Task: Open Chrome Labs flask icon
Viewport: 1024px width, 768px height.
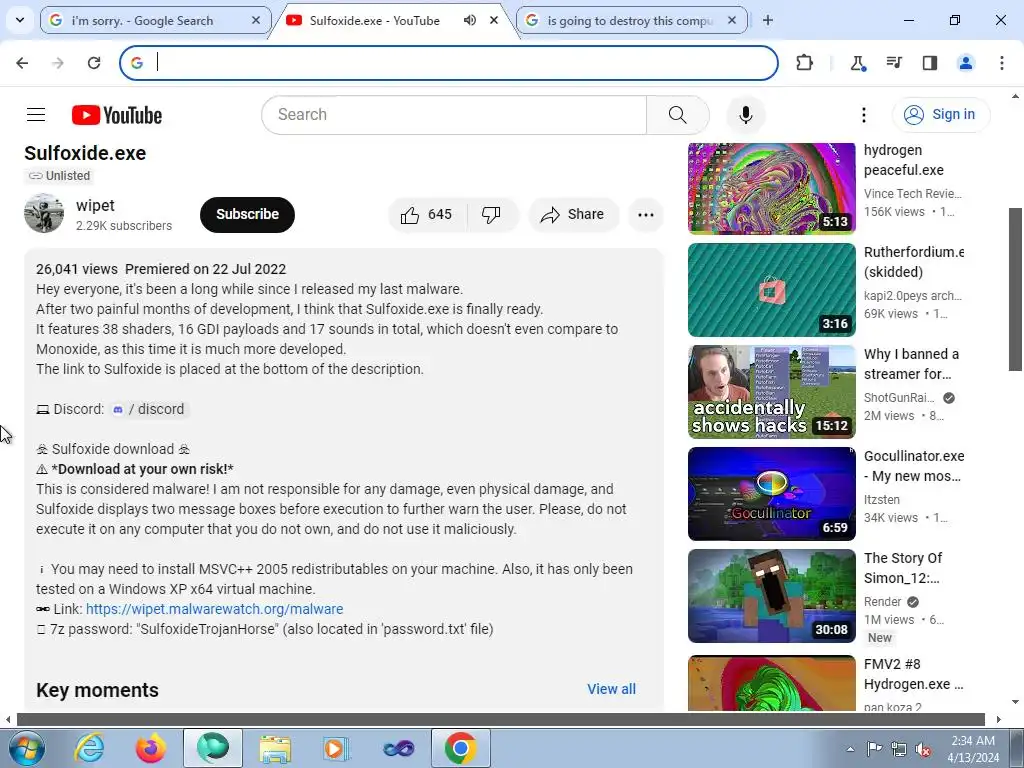Action: pos(857,63)
